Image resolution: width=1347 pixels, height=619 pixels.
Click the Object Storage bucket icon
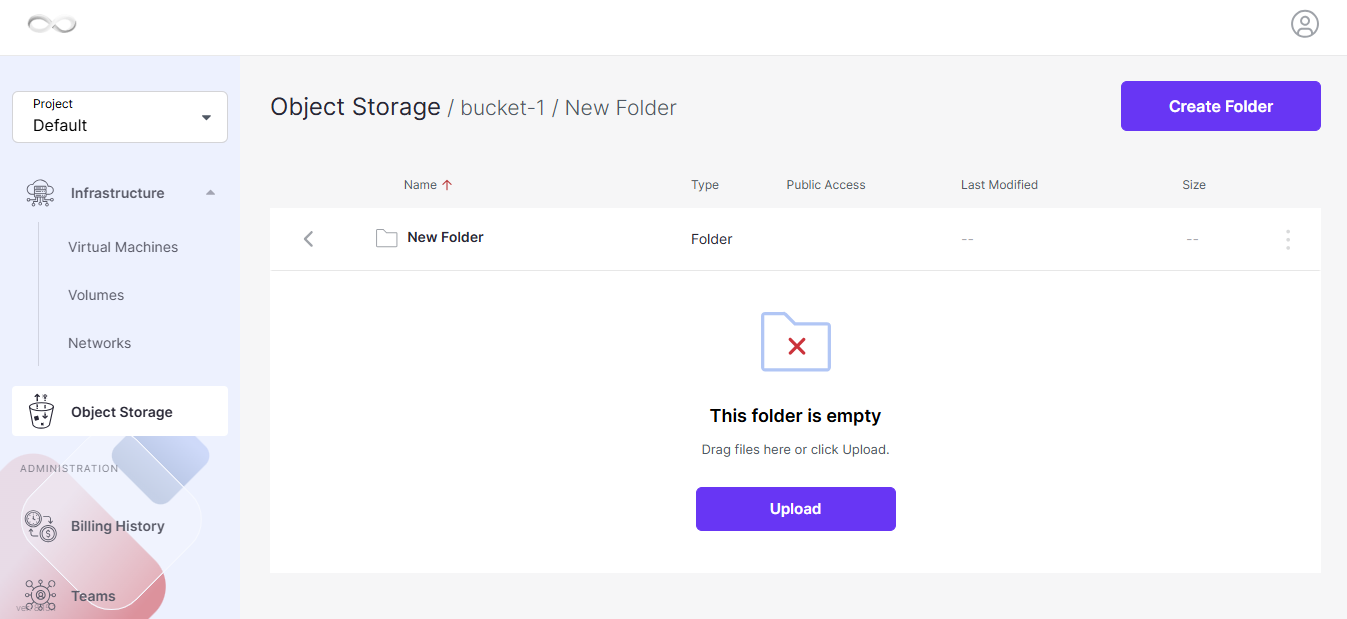pyautogui.click(x=41, y=411)
